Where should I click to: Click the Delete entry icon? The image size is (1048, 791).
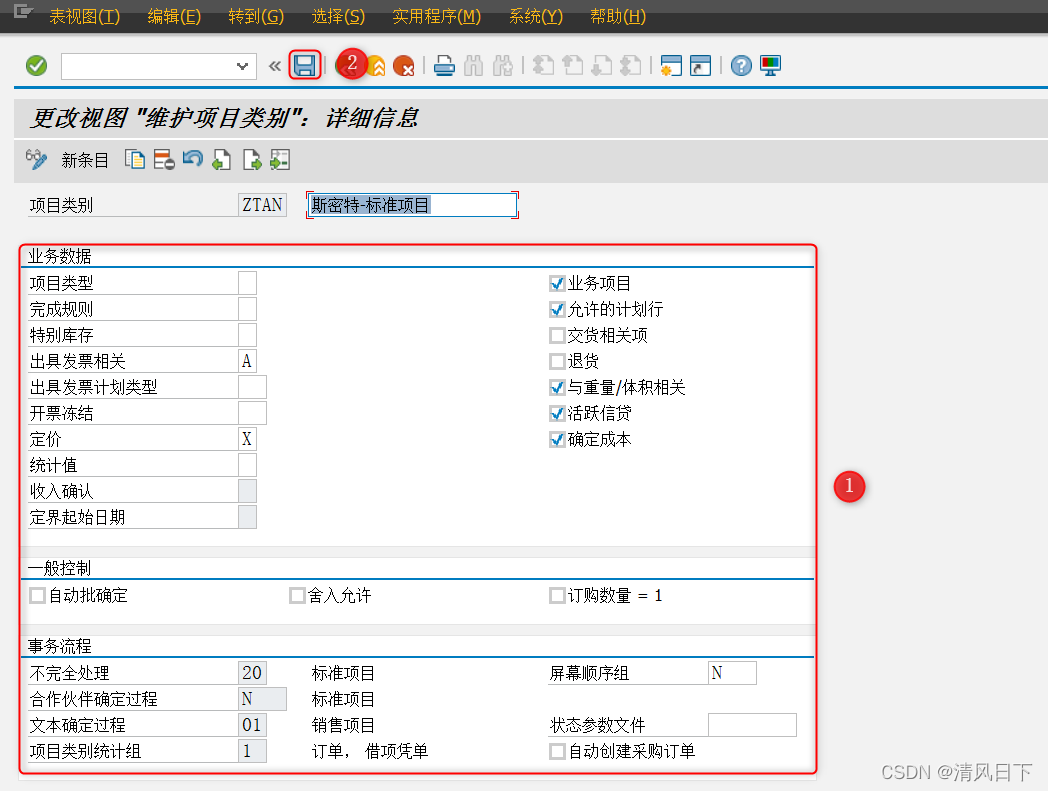click(x=163, y=159)
